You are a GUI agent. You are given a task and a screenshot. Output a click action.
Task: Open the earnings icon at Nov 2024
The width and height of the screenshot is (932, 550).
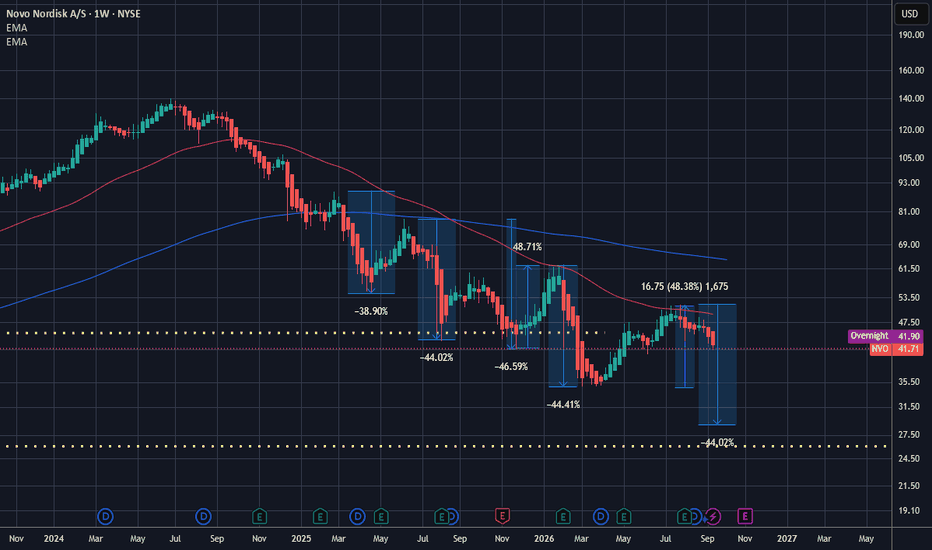click(x=259, y=516)
